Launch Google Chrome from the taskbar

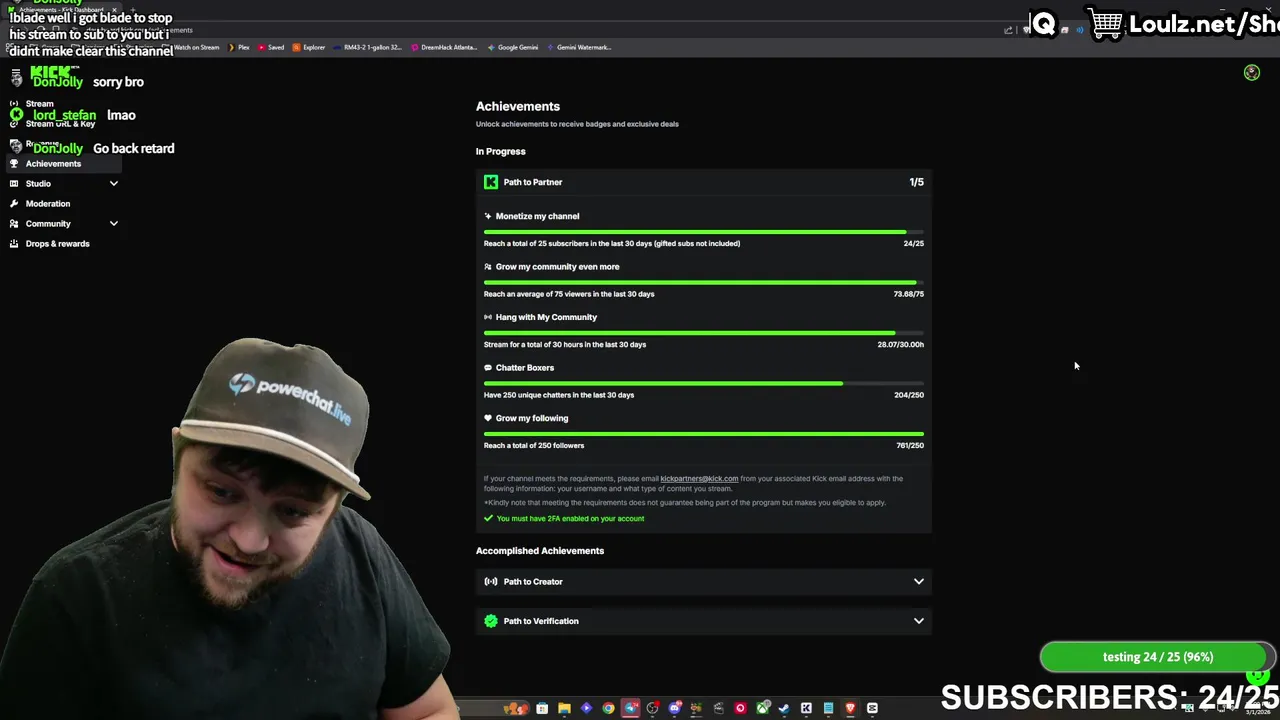tap(608, 708)
